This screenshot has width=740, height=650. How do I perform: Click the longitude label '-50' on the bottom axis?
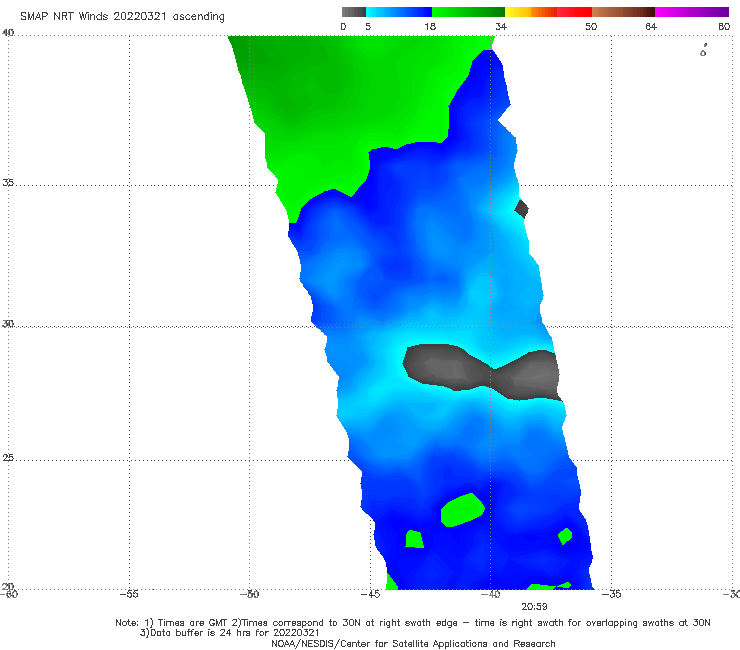(x=249, y=594)
